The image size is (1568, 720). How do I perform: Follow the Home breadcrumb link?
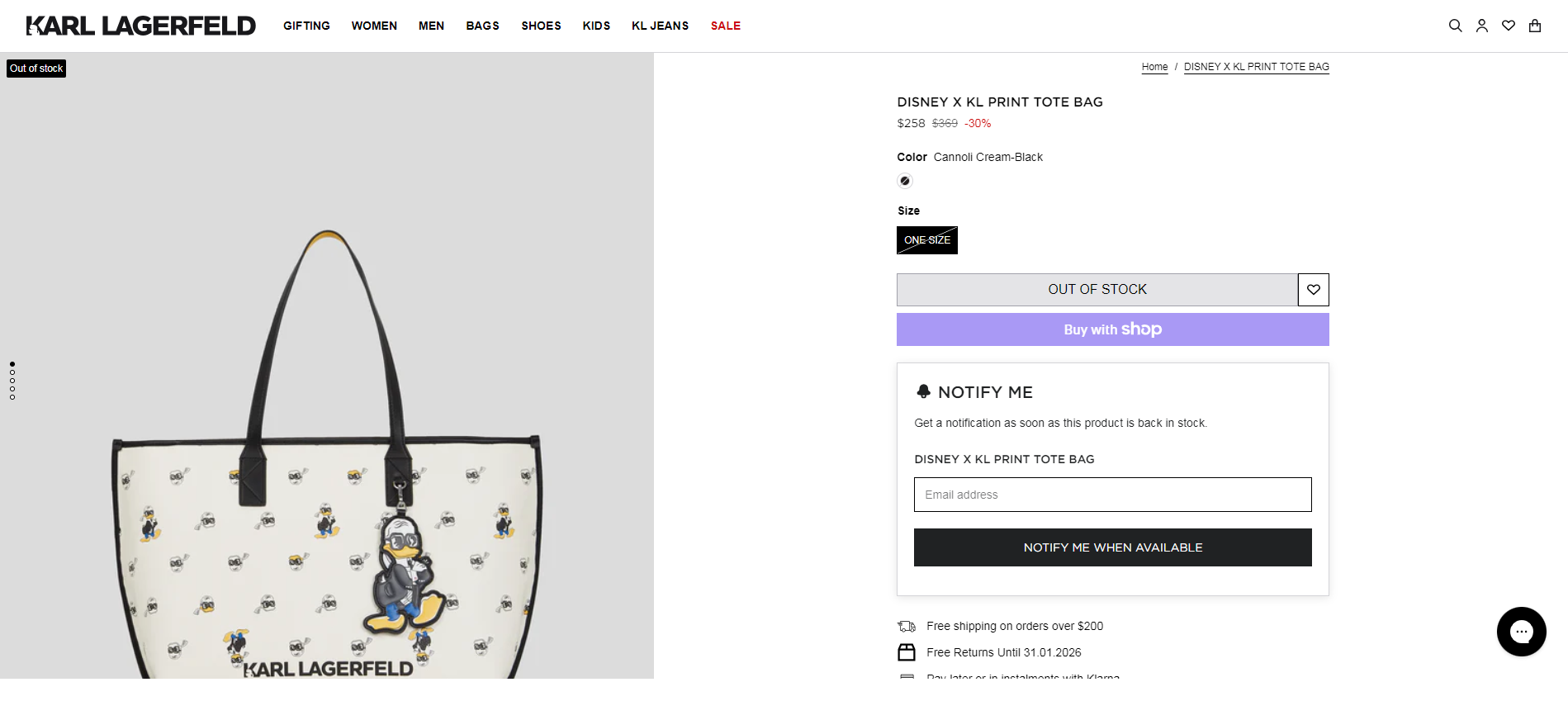tap(1154, 67)
